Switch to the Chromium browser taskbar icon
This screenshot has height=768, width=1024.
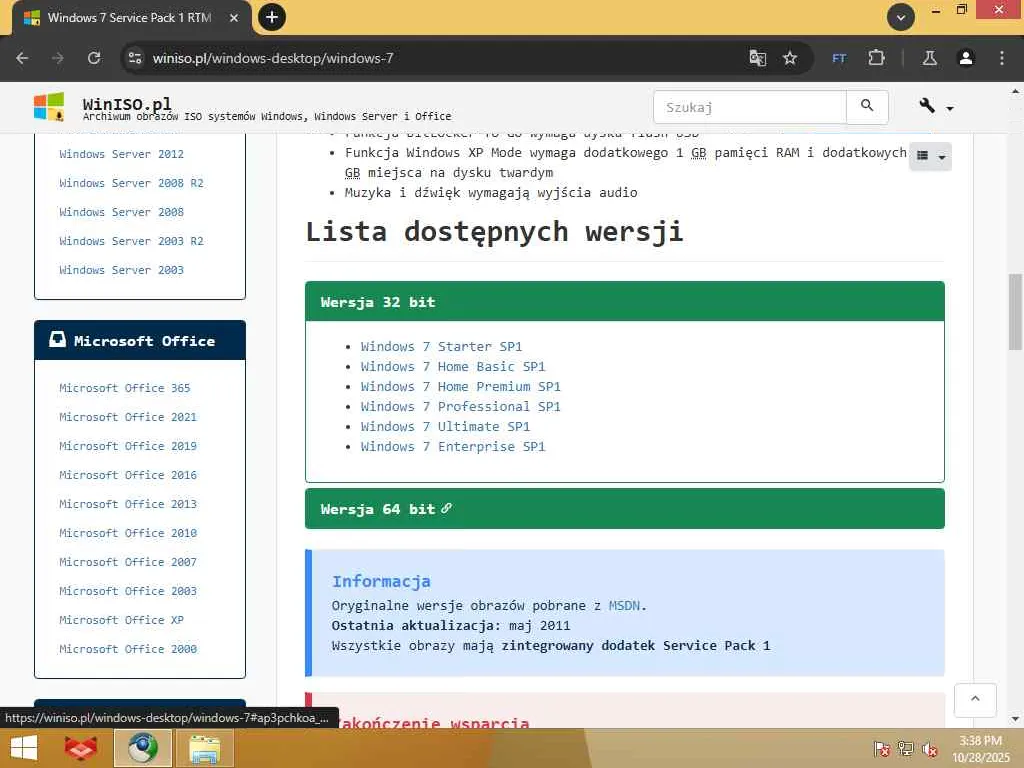[143, 748]
